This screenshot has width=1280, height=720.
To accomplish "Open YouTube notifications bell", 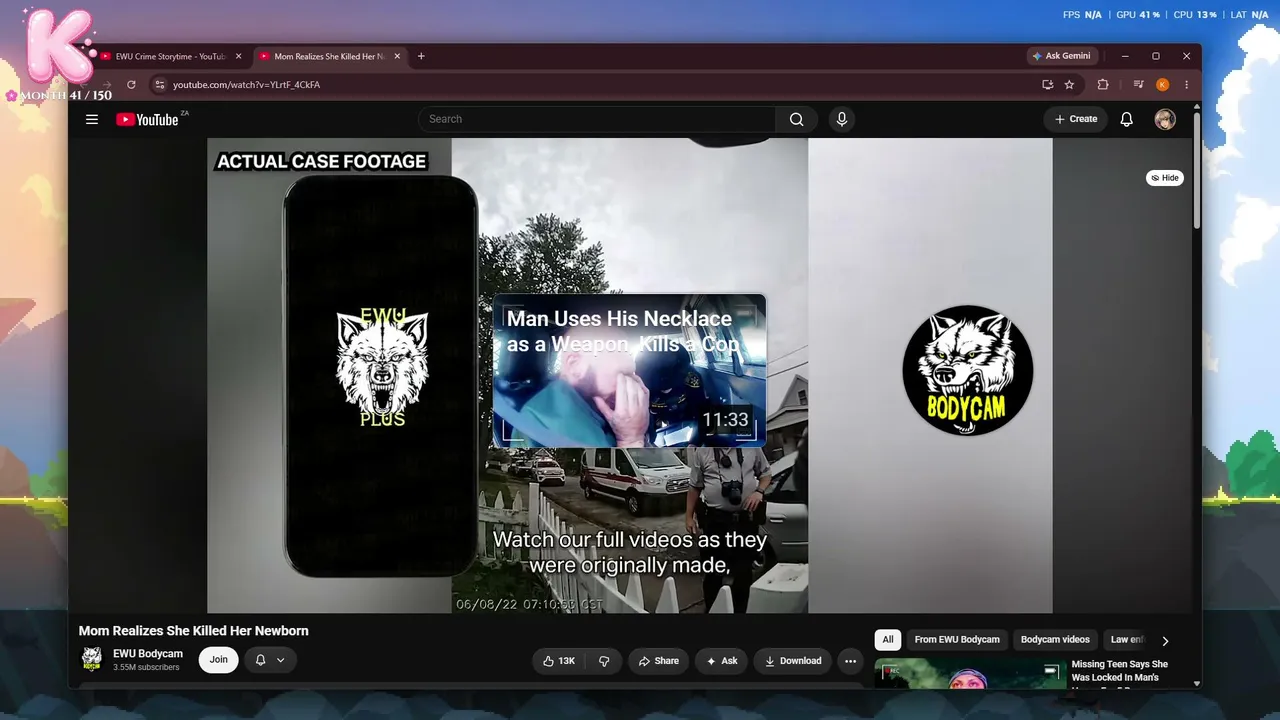I will [1126, 119].
